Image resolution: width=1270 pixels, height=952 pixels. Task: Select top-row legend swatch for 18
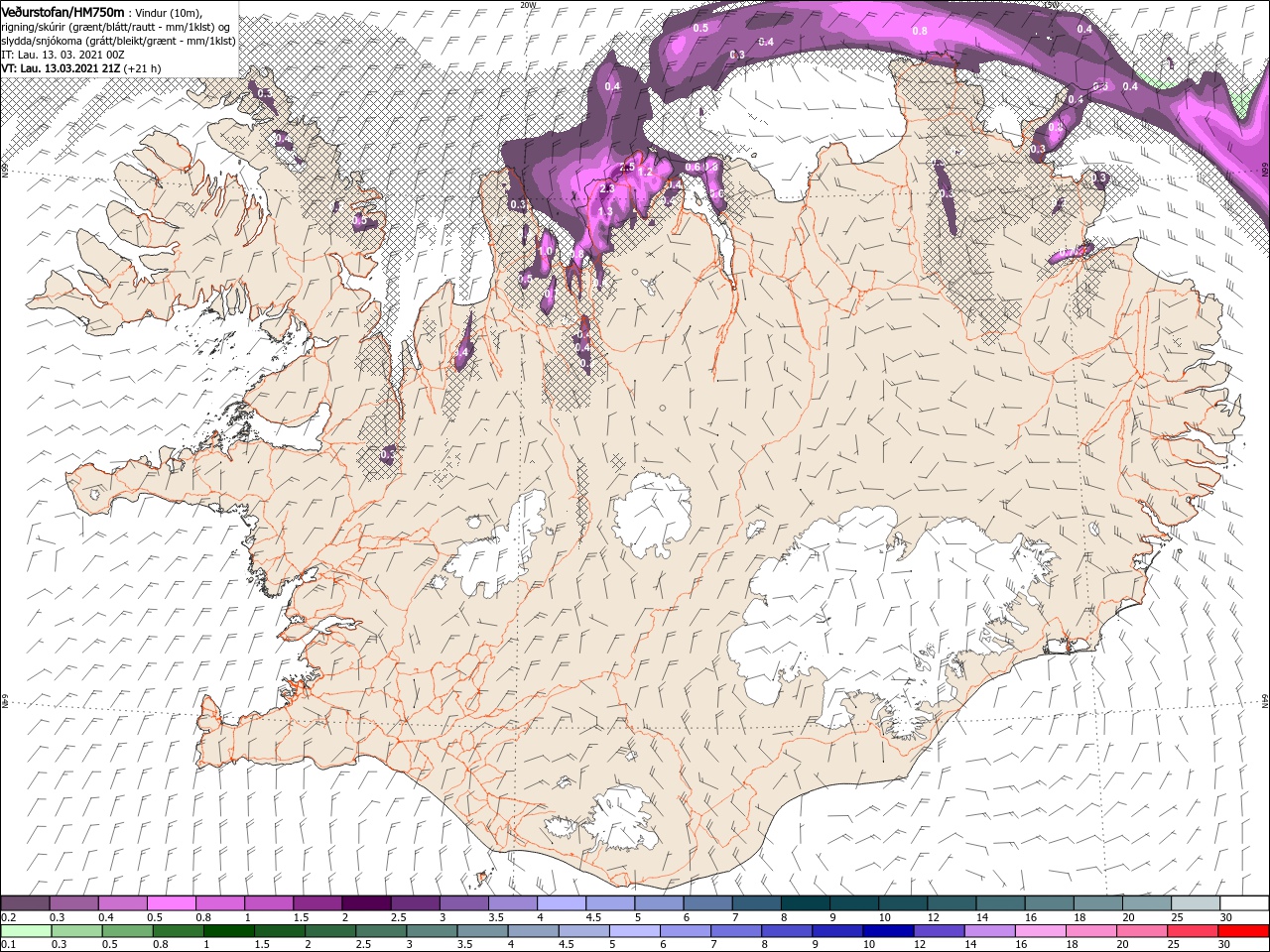[1098, 903]
